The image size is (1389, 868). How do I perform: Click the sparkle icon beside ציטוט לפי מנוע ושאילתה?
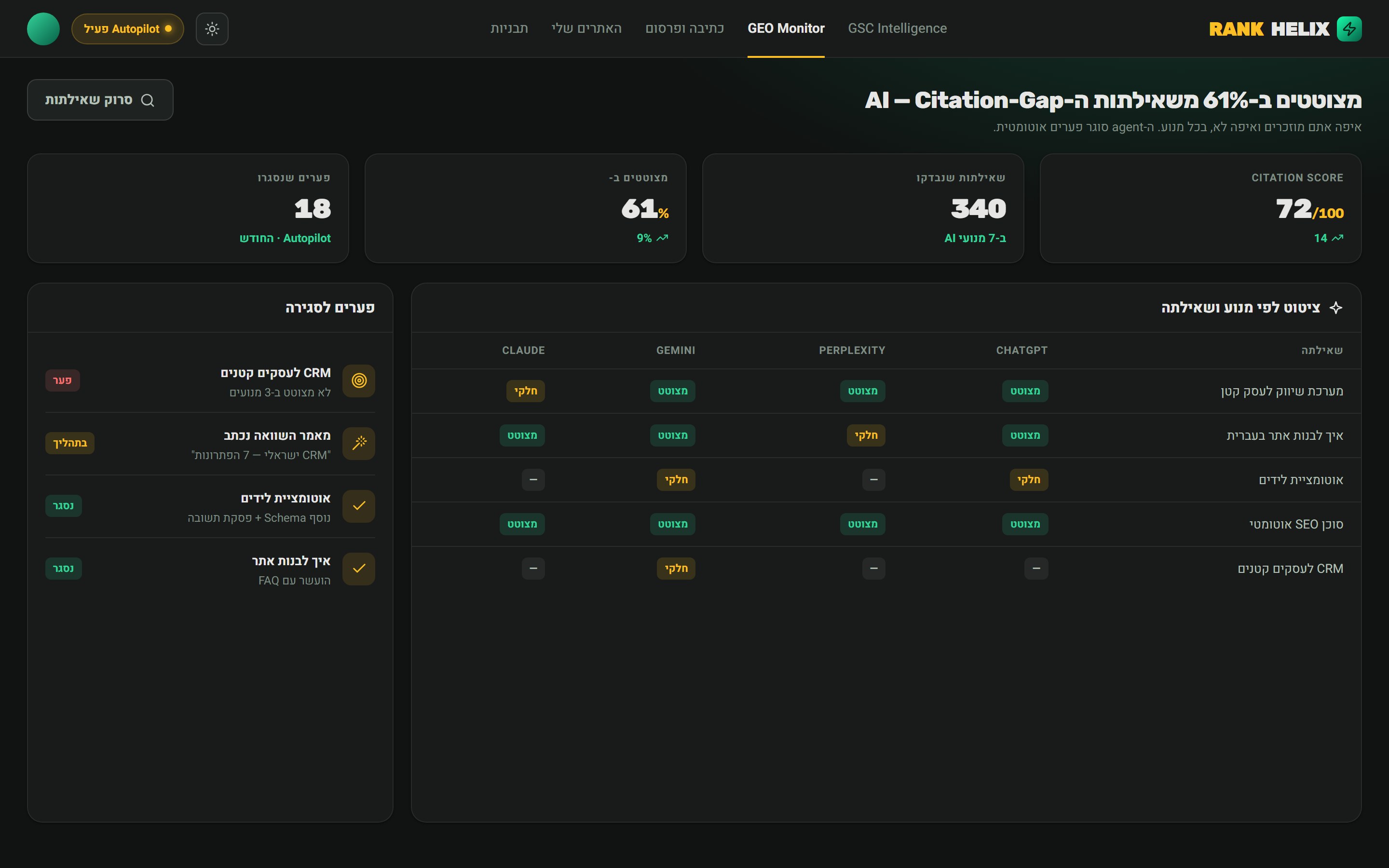point(1335,308)
